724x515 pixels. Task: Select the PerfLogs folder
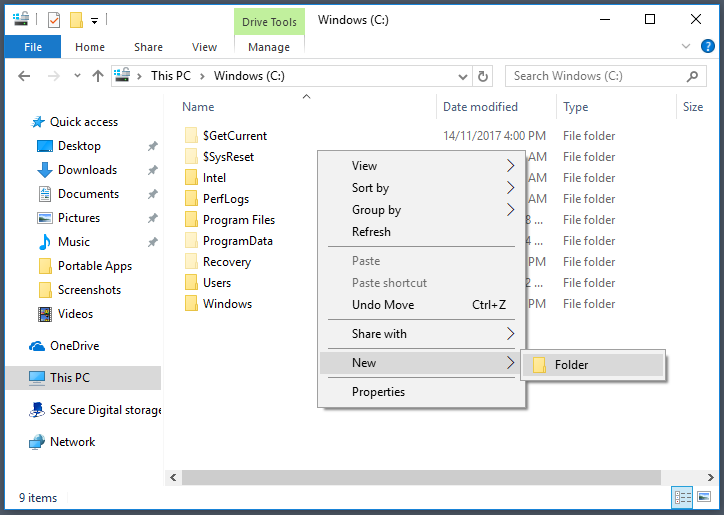(x=226, y=199)
